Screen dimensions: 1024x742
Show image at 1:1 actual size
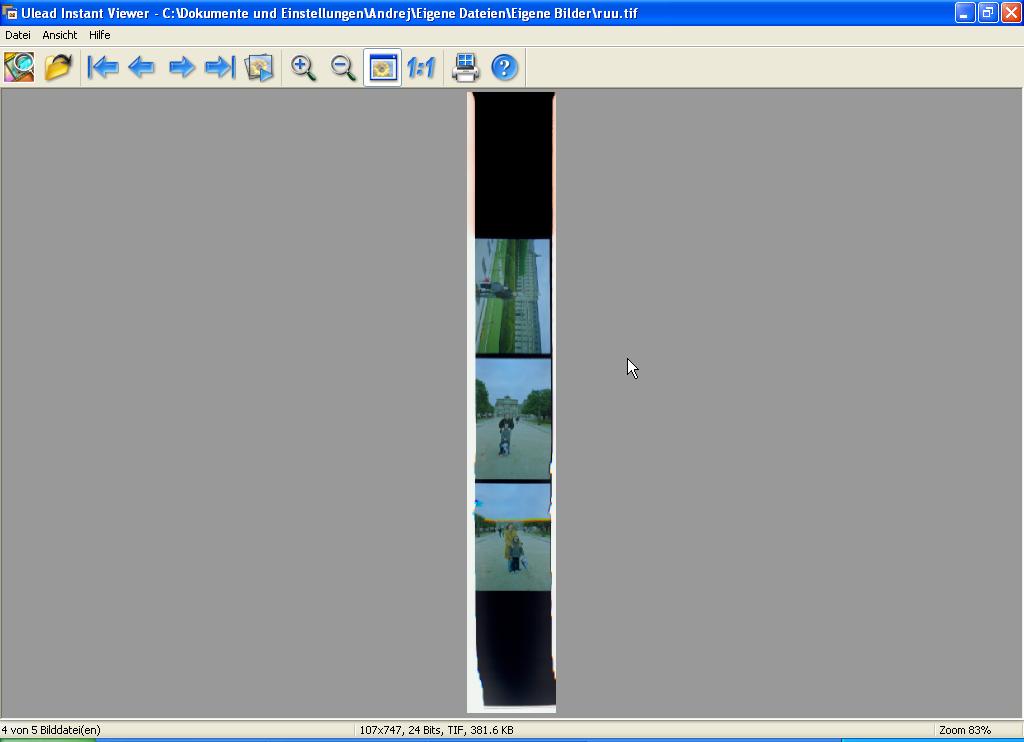tap(421, 67)
